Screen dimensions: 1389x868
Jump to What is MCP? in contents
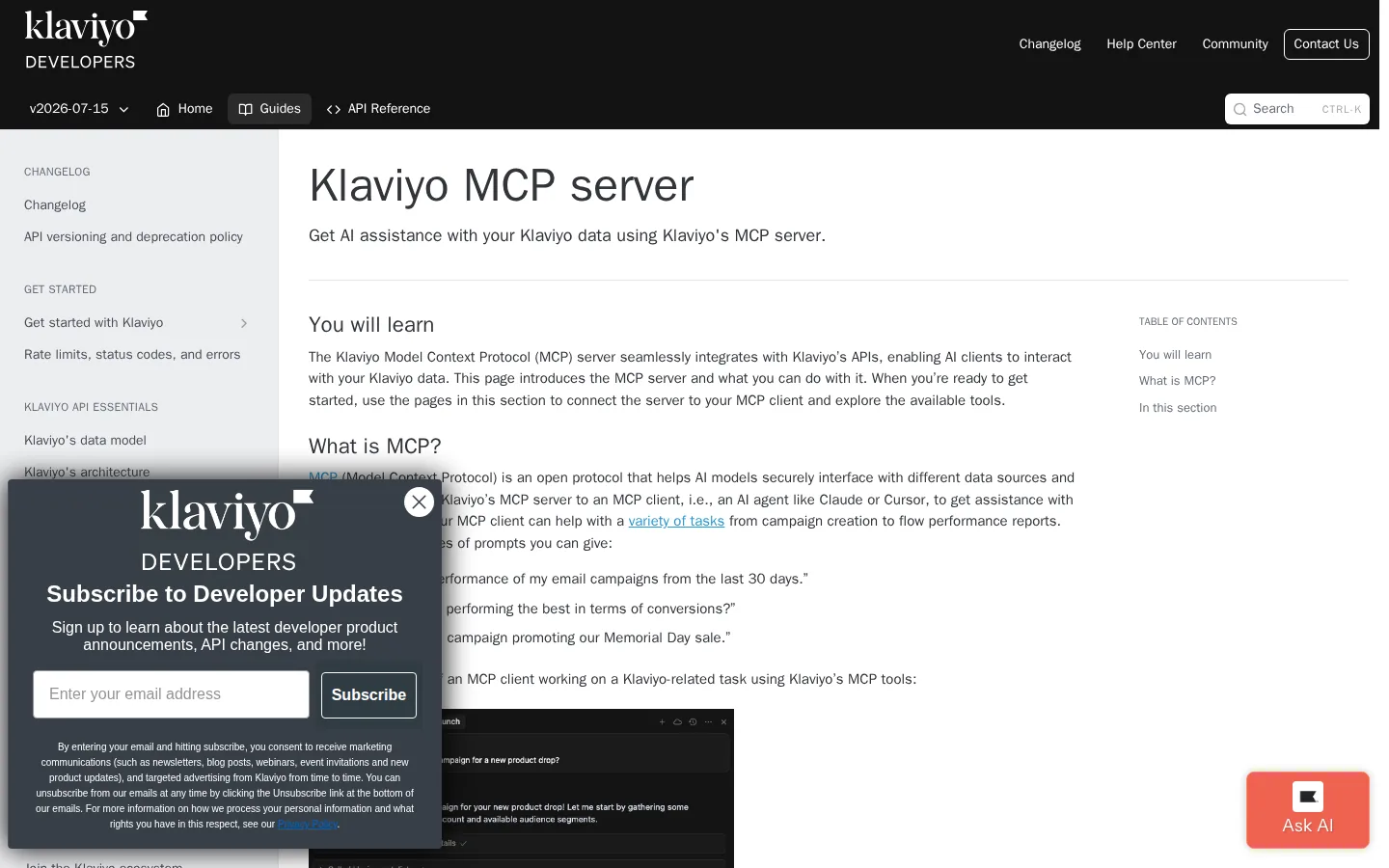click(1177, 381)
